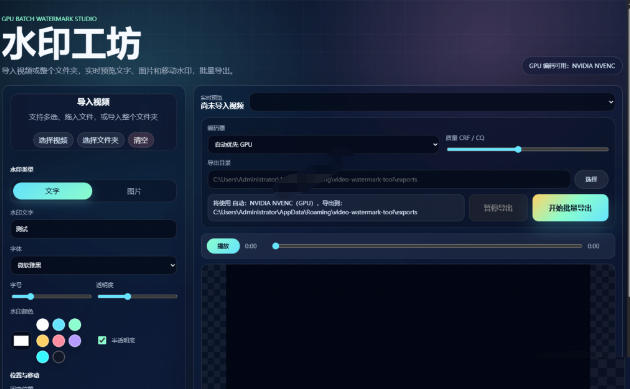Pick the bright cyan color swatch
Screen dimensions: 630x389
tap(43, 357)
